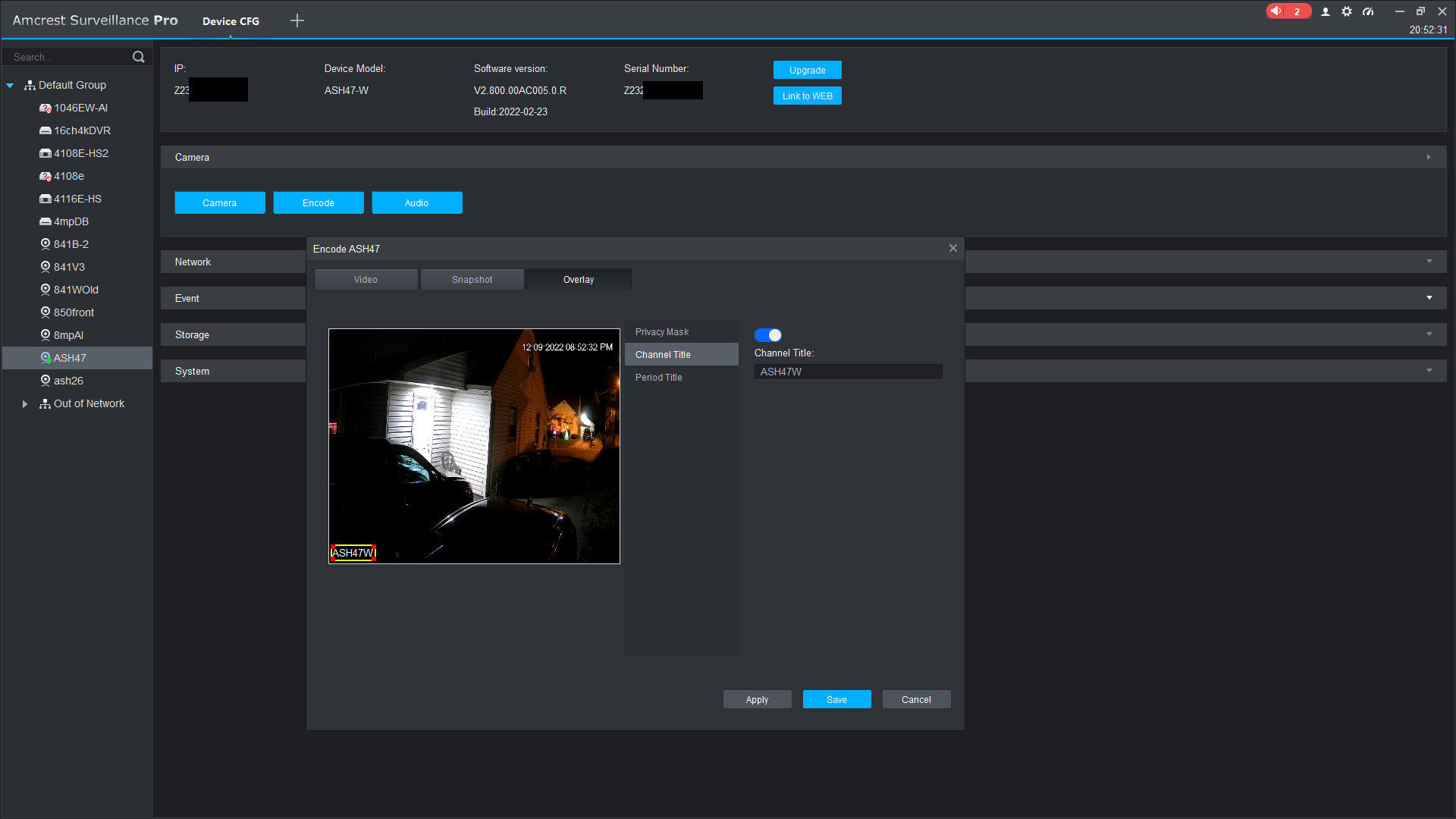Select the Channel Title overlay option

tap(681, 355)
